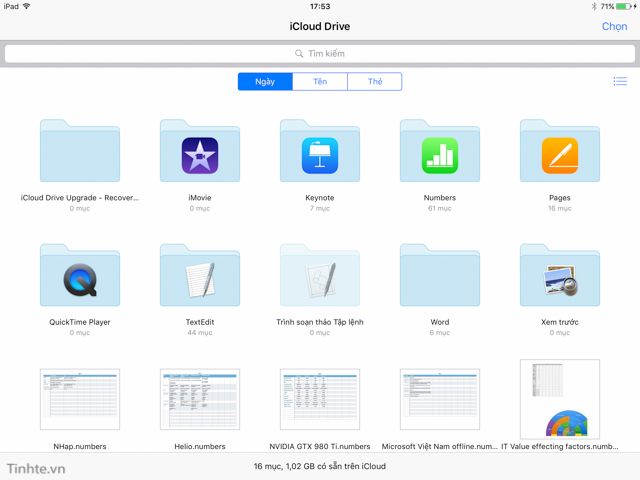Tap the battery status icon
The width and height of the screenshot is (640, 480).
tap(624, 6)
